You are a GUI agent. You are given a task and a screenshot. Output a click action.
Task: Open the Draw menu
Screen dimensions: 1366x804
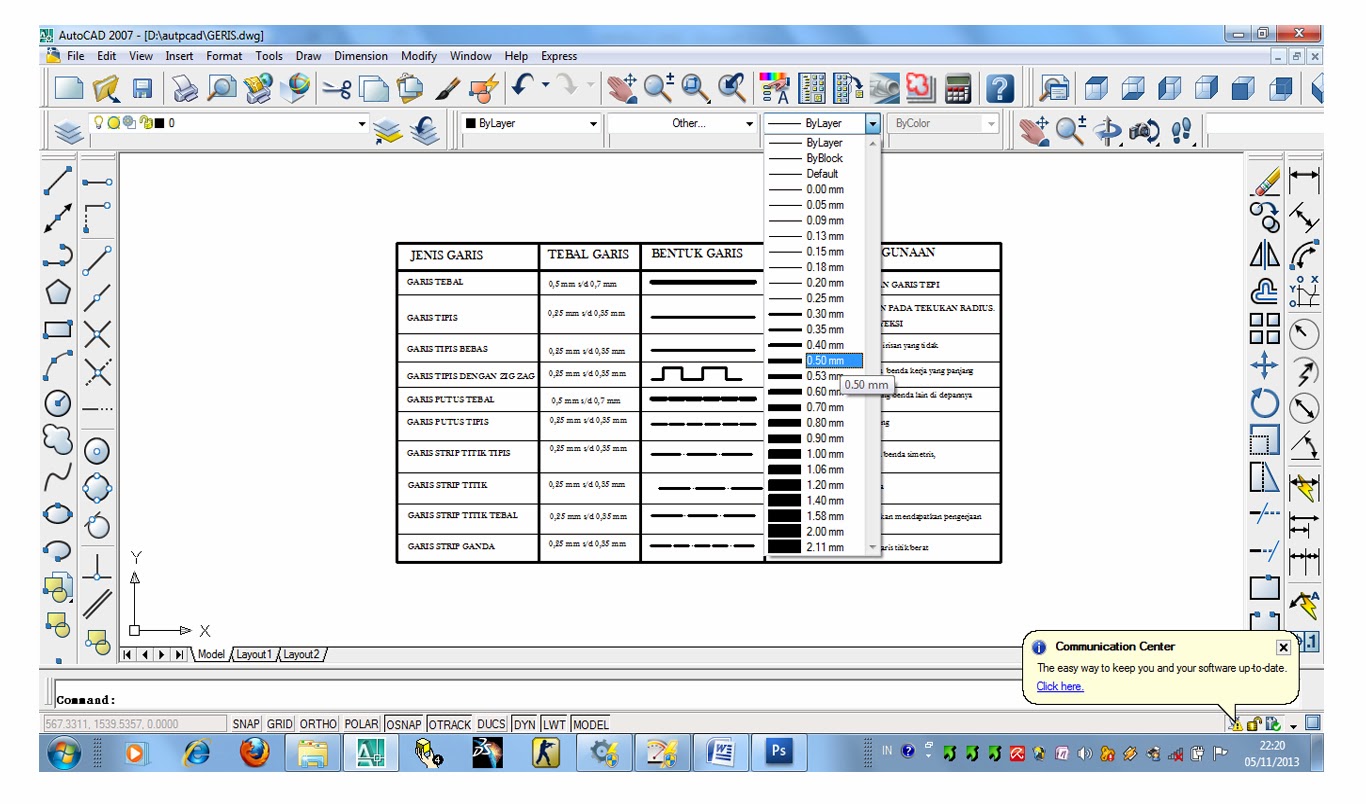click(308, 55)
